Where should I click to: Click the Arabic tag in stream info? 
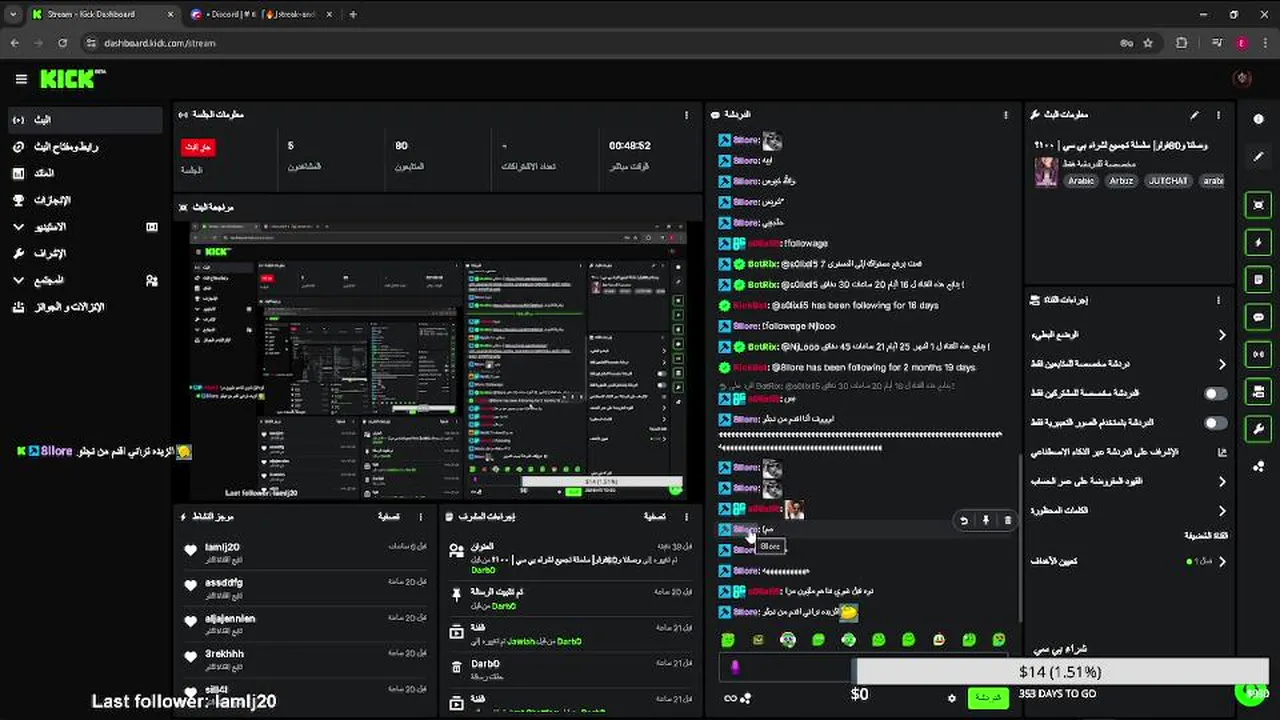(1081, 181)
